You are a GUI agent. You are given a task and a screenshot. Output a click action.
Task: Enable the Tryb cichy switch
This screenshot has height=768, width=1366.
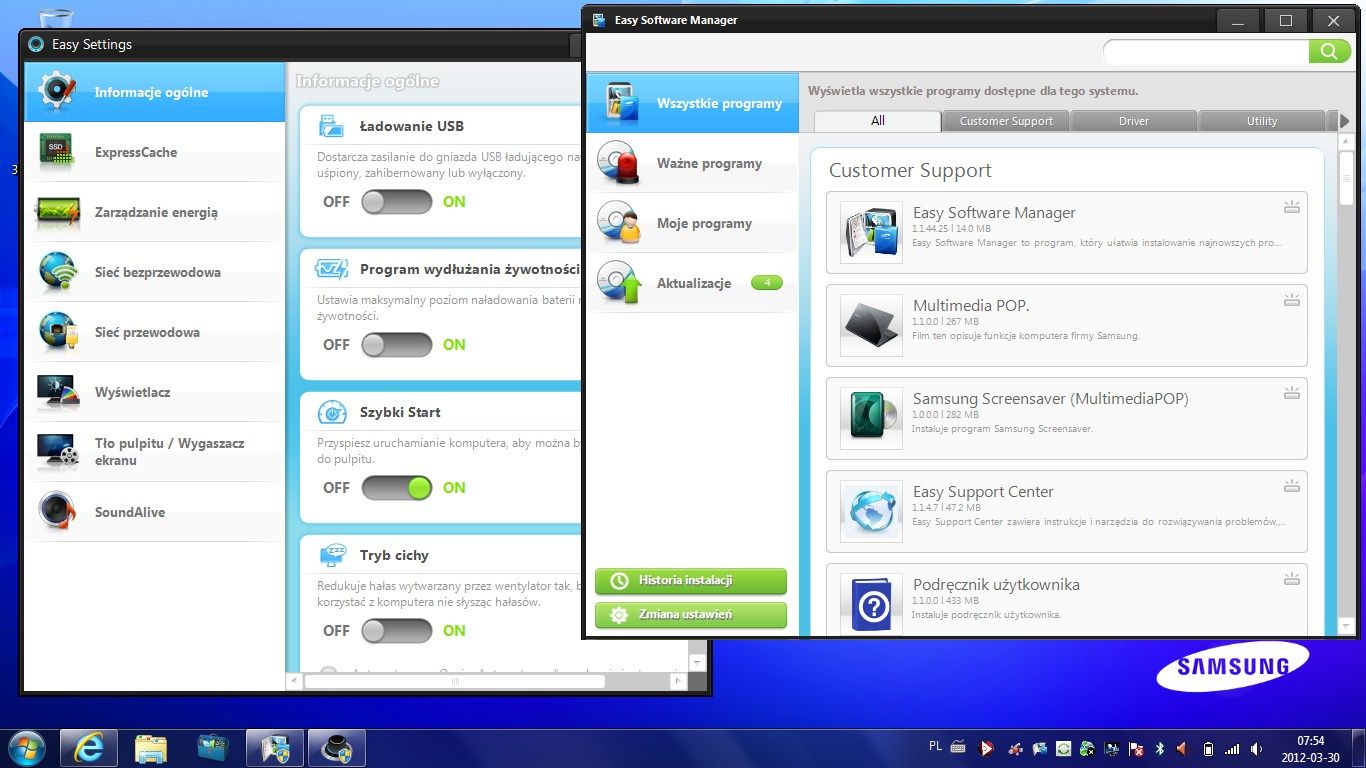397,631
